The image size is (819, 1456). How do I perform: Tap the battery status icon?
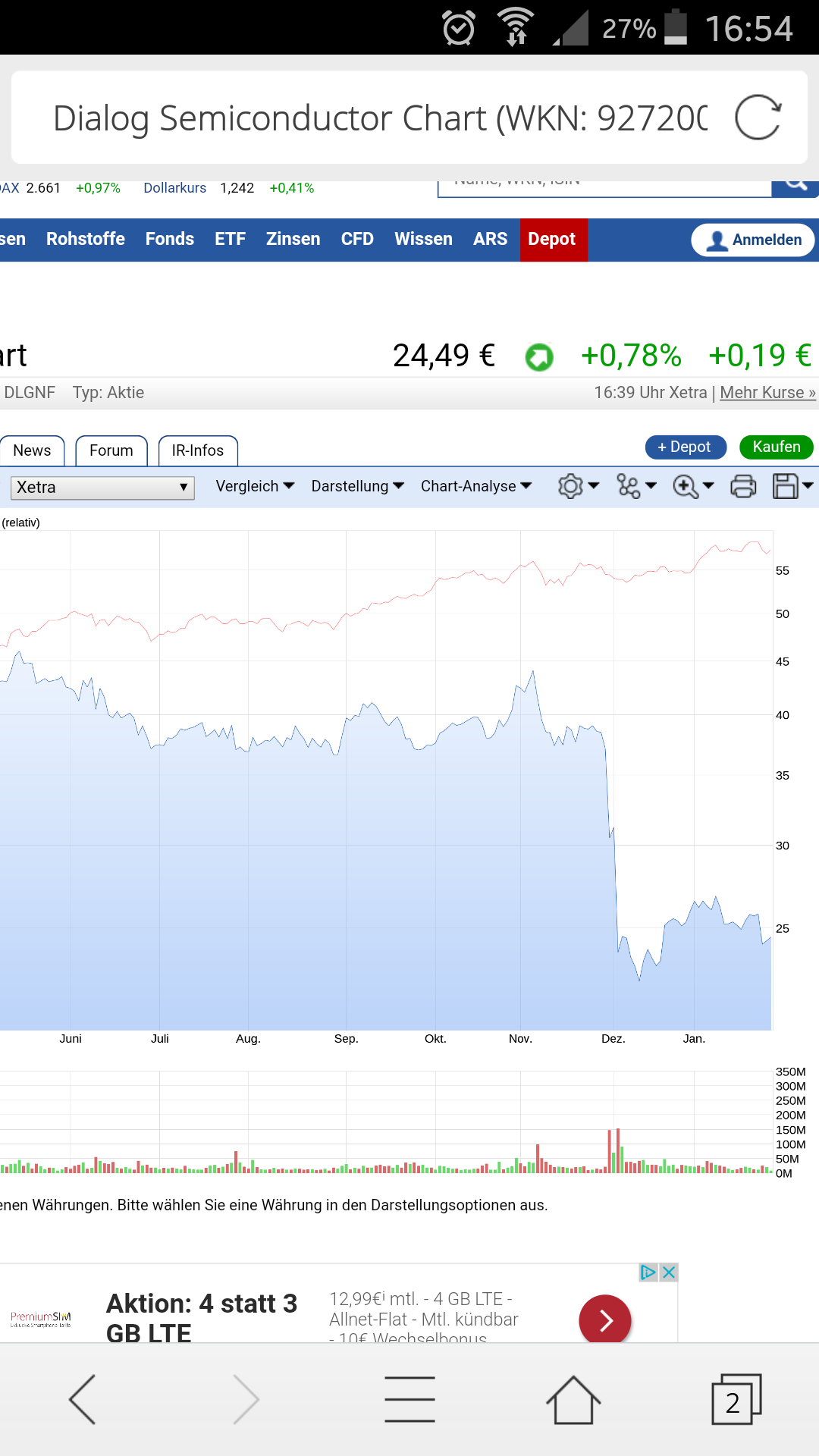(x=676, y=27)
